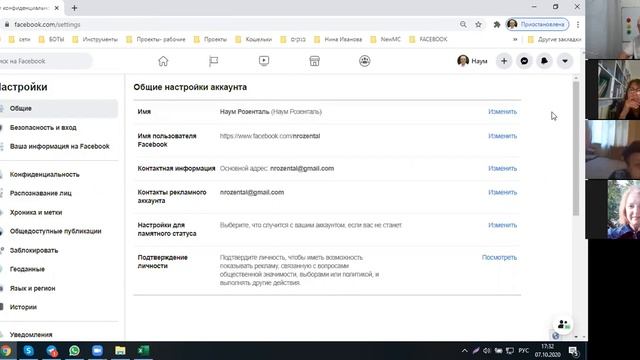Image resolution: width=640 pixels, height=360 pixels.
Task: Click Изменить in the Имя row
Action: pyautogui.click(x=502, y=111)
